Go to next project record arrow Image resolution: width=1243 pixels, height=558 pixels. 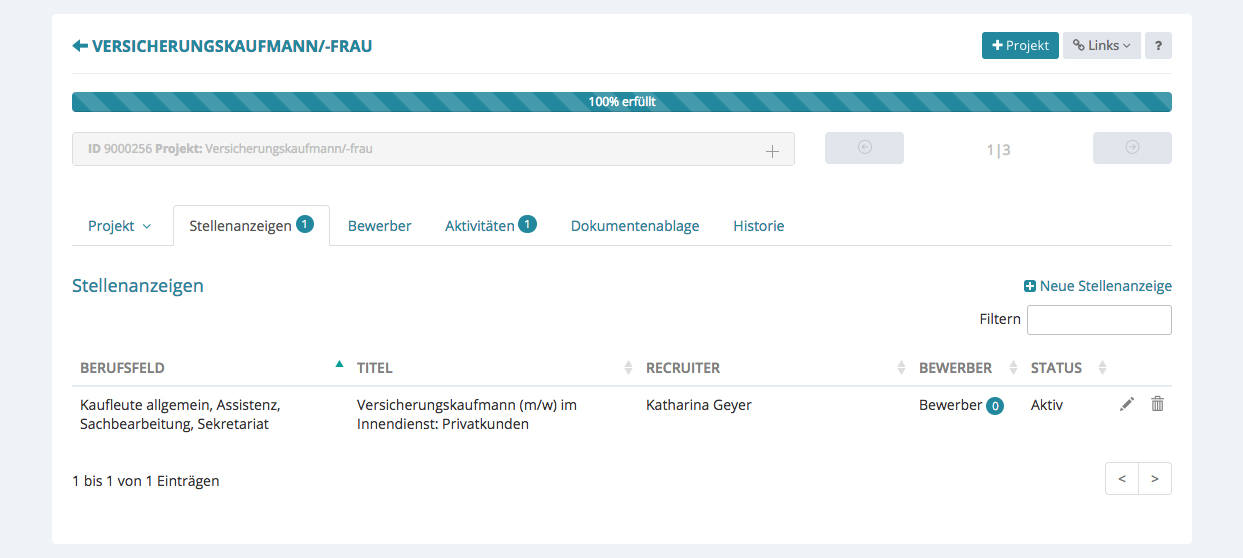tap(1132, 148)
